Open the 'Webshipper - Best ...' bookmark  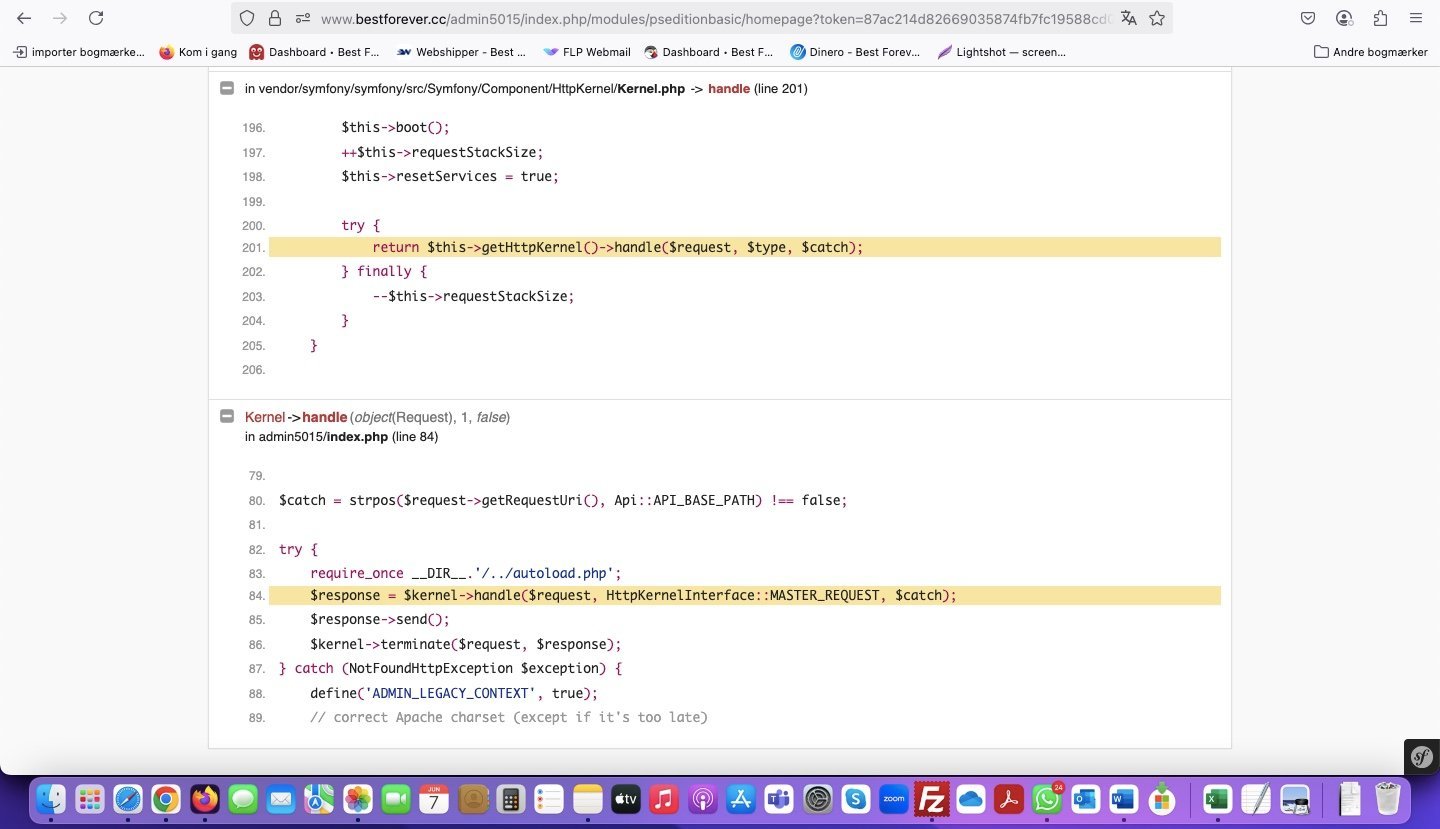pos(461,52)
